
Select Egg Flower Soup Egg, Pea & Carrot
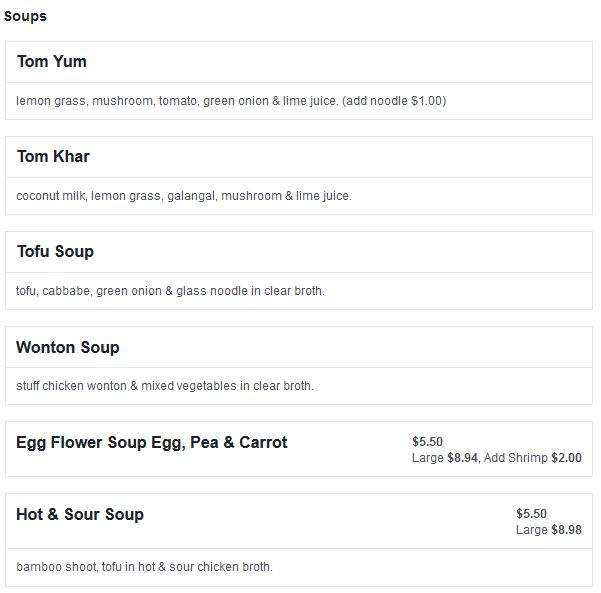coord(152,442)
